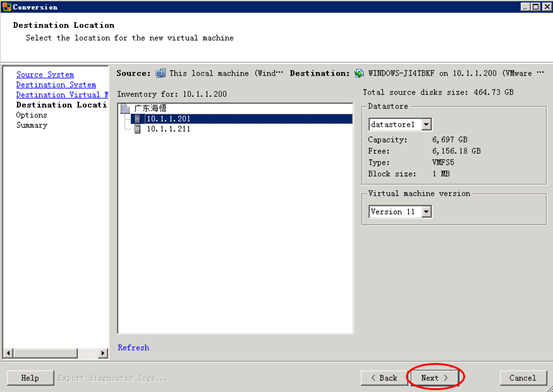This screenshot has width=553, height=392.
Task: Open the Version 11 dropdown
Action: click(x=426, y=212)
